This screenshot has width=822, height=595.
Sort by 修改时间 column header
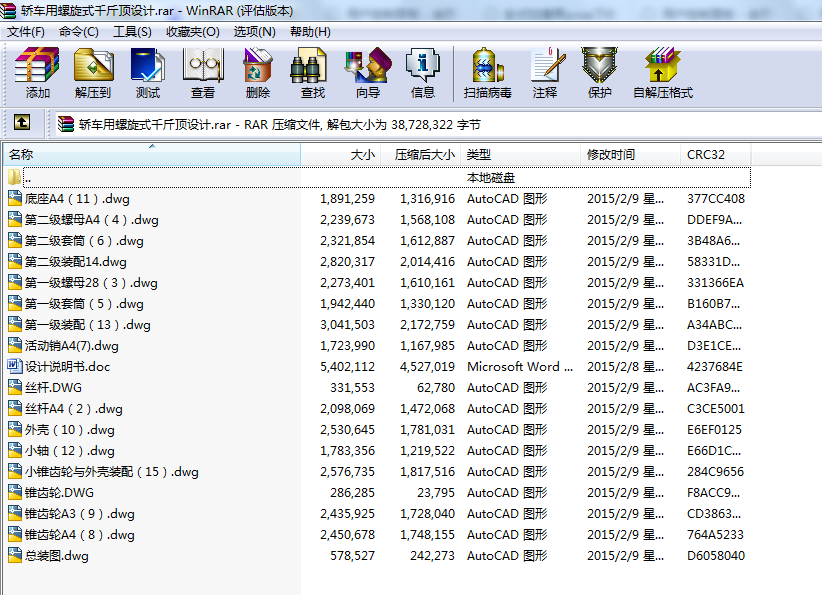[631, 155]
